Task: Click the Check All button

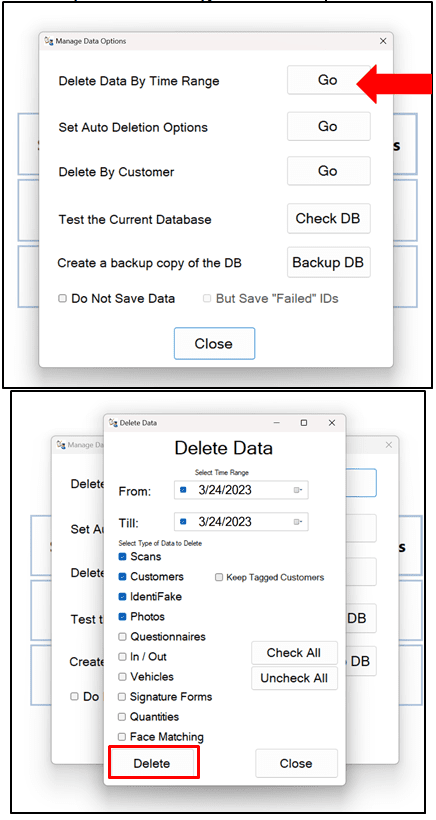Action: click(x=294, y=653)
